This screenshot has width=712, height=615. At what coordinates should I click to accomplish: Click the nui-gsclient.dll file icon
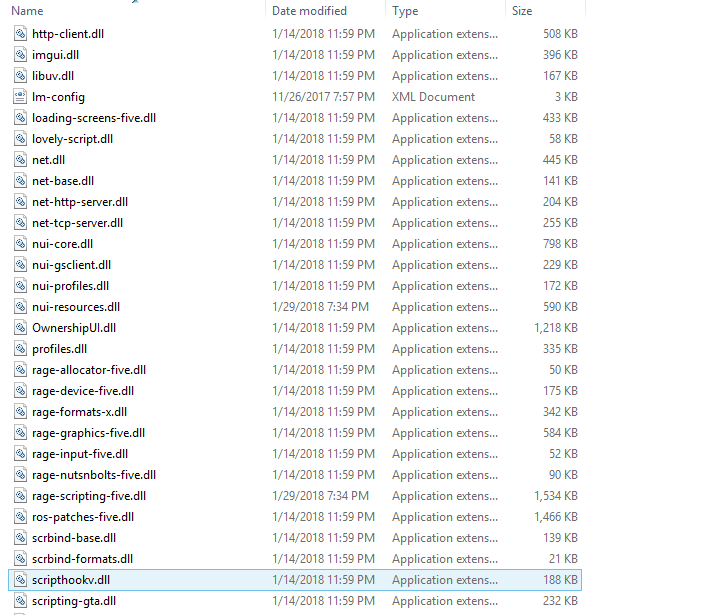tap(20, 265)
